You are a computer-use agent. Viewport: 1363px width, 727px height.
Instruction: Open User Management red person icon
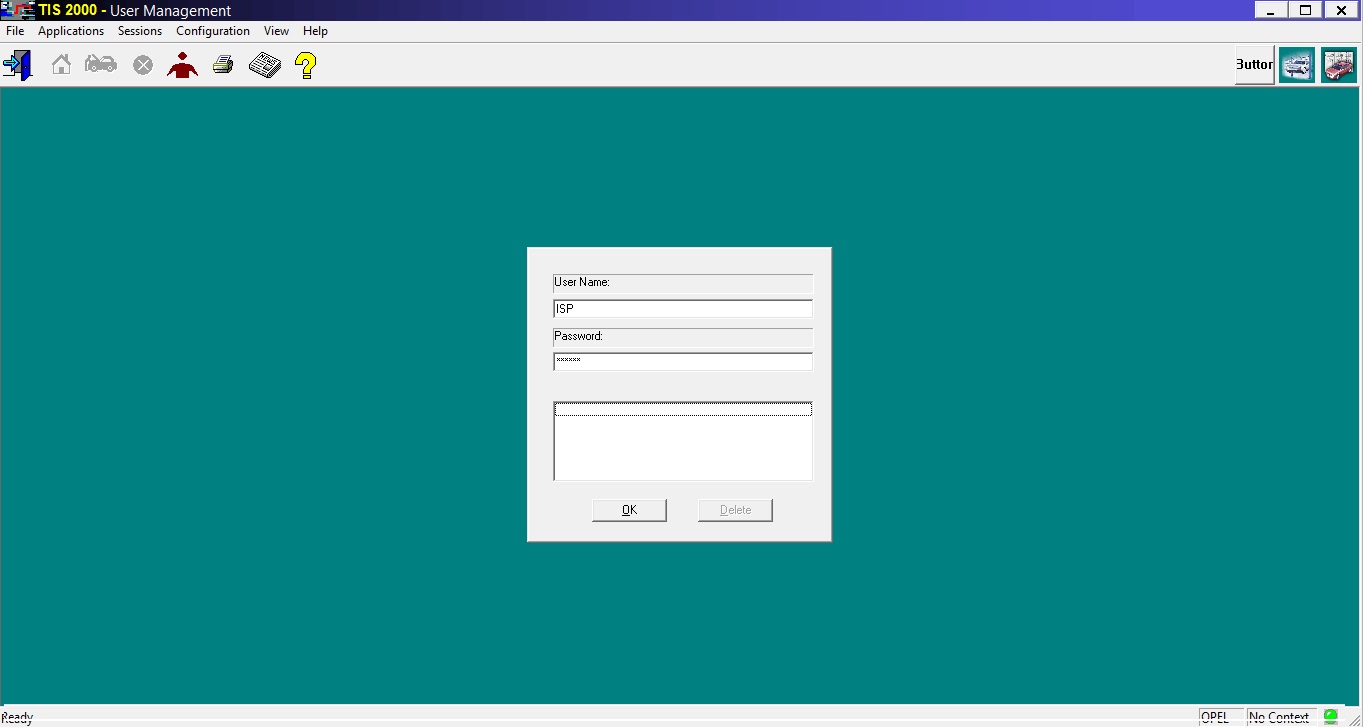click(x=182, y=65)
